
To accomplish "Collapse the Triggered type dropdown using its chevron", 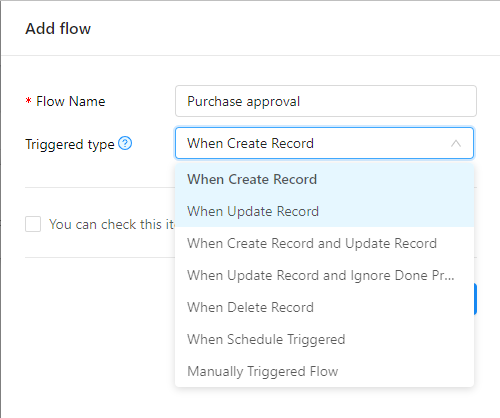I will pos(456,143).
